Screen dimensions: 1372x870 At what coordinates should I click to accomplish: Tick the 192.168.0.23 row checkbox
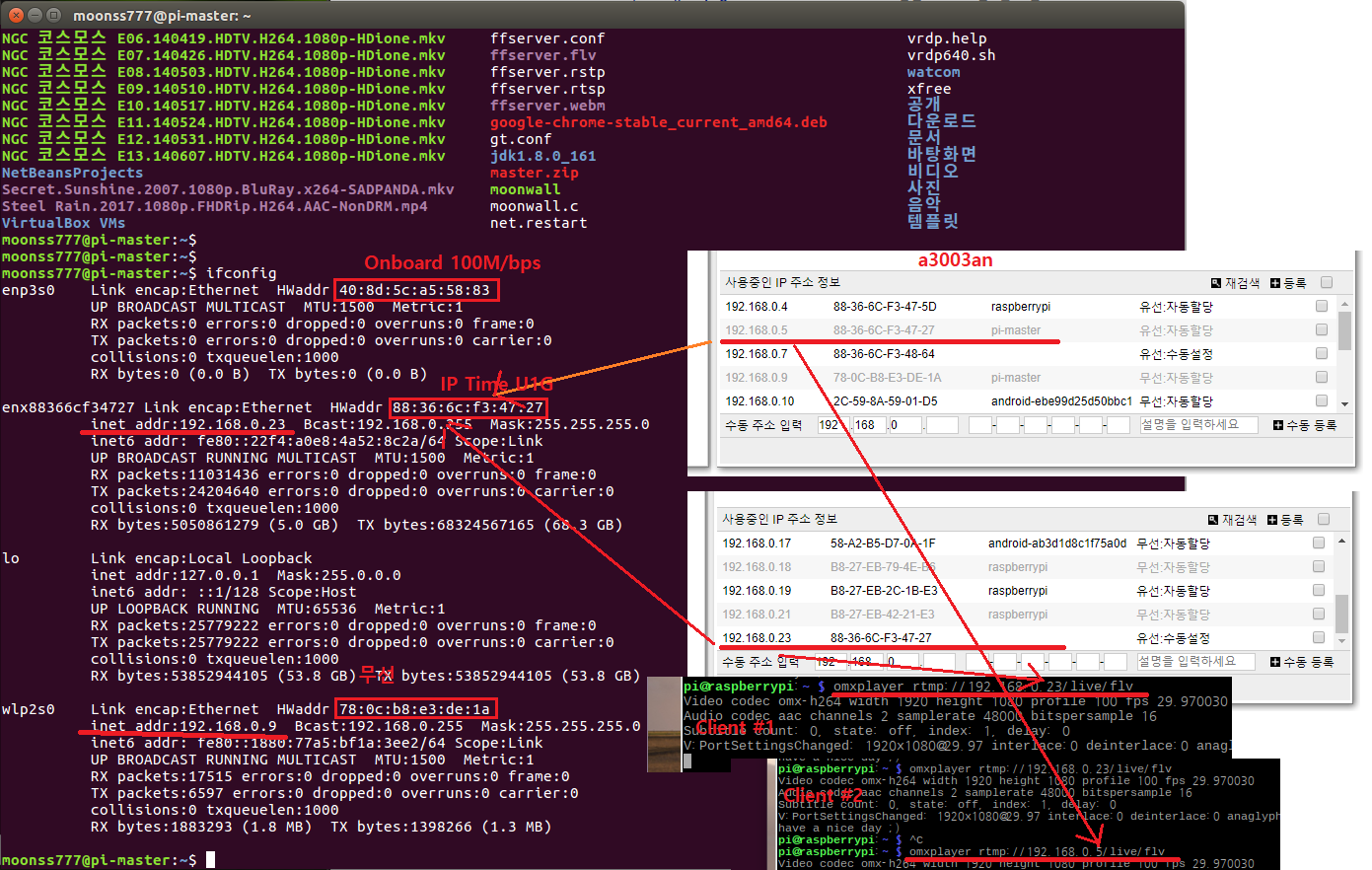tap(1319, 637)
